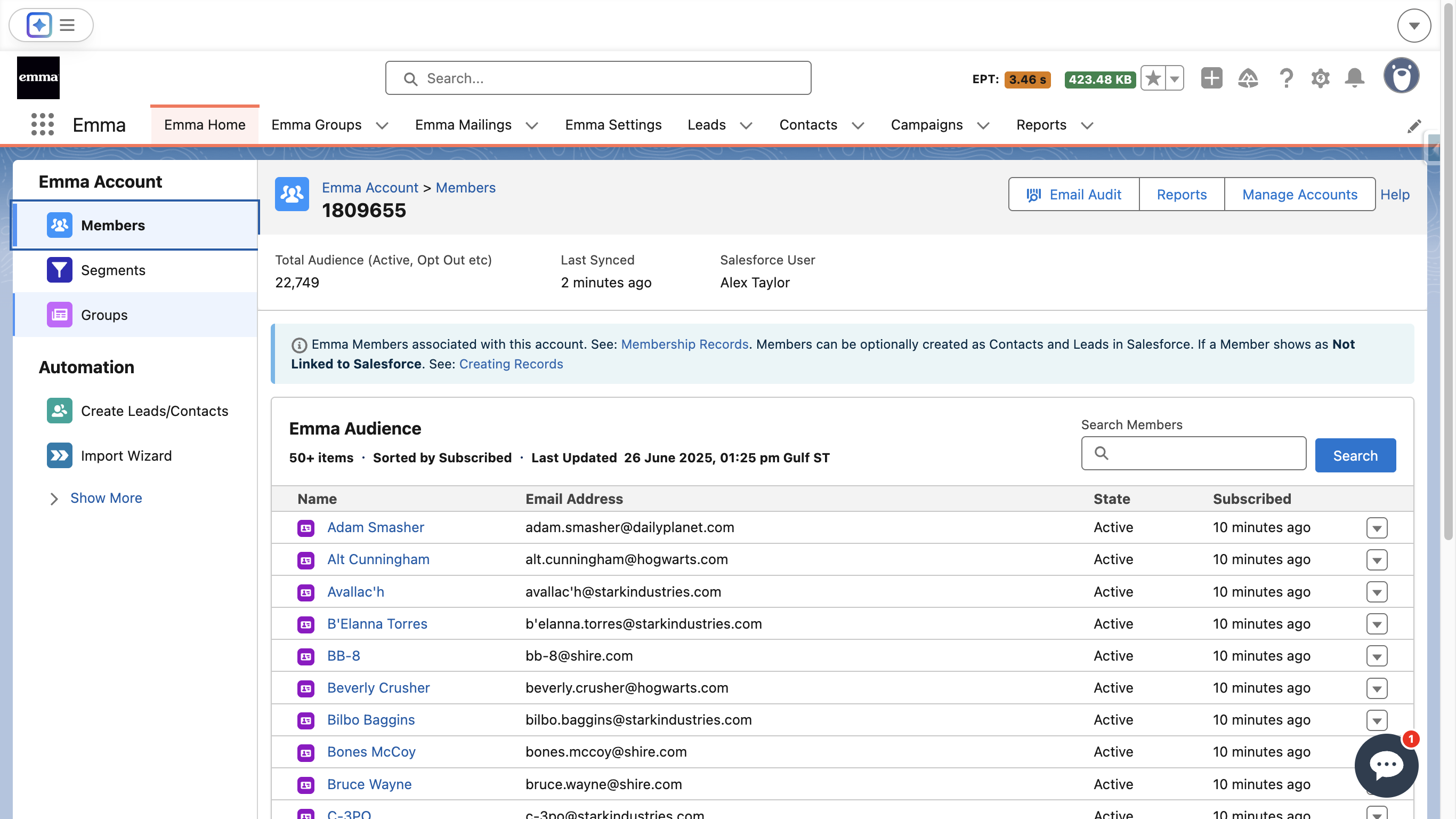
Task: Open the Contacts tab
Action: (x=808, y=124)
